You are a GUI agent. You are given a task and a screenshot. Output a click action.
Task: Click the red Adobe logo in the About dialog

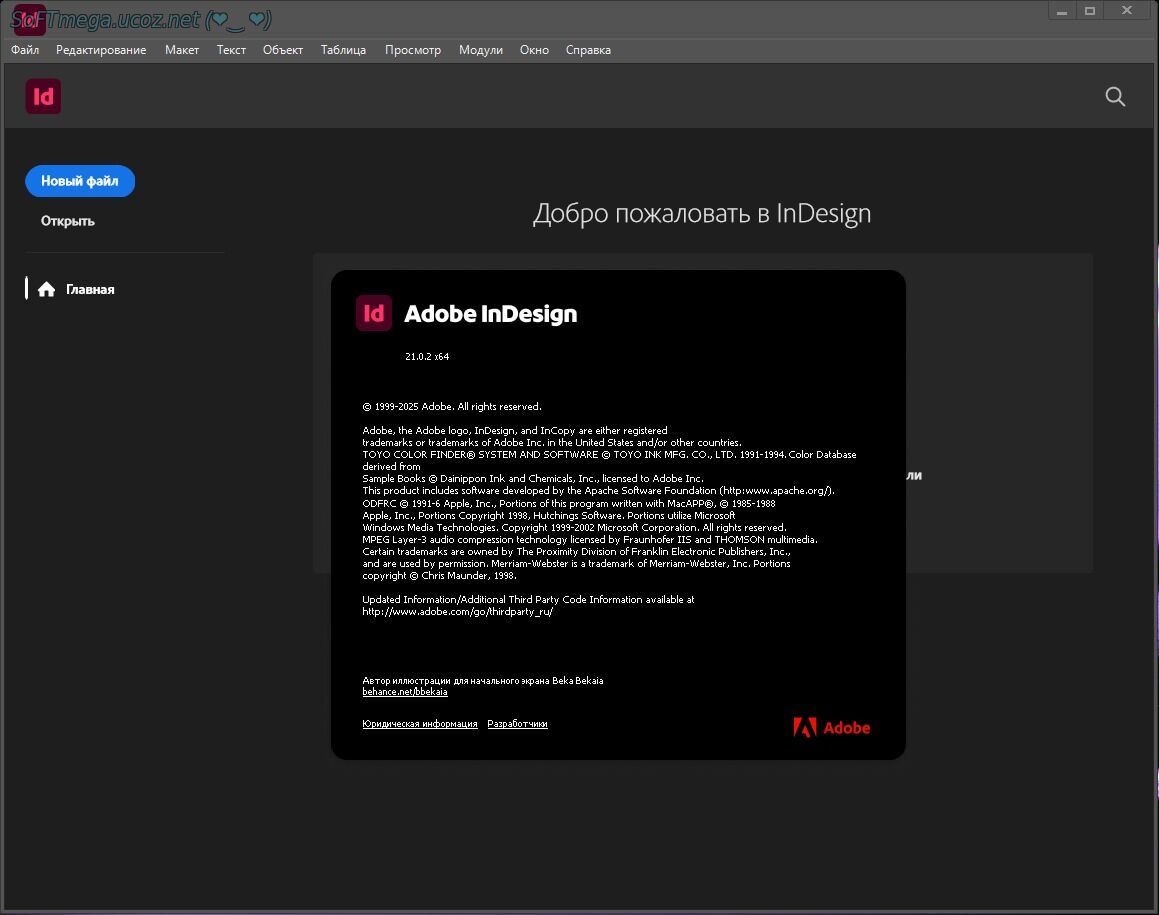(x=831, y=728)
